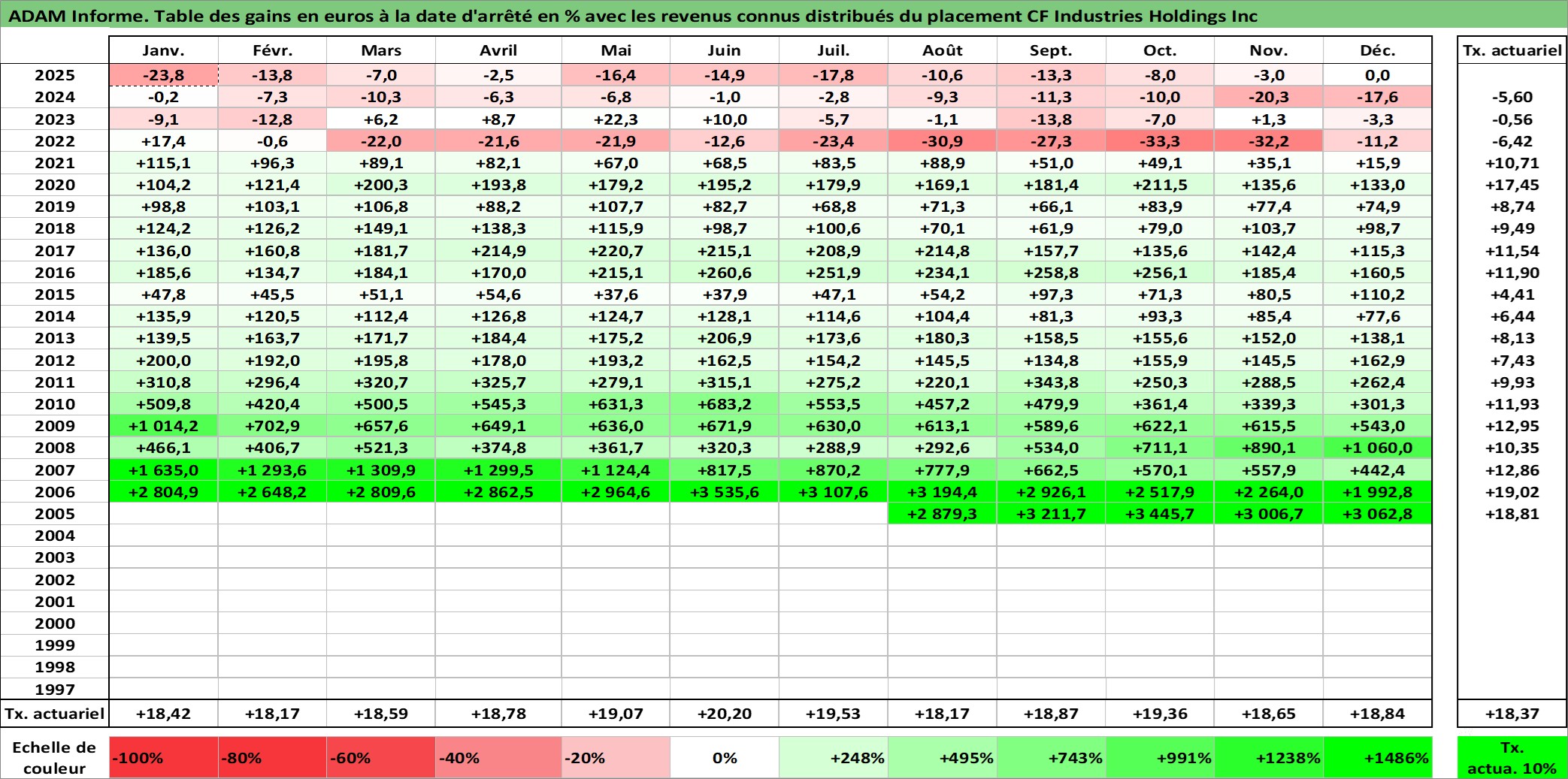Click the +19,02 actuarial rate for 2006

click(x=1512, y=492)
